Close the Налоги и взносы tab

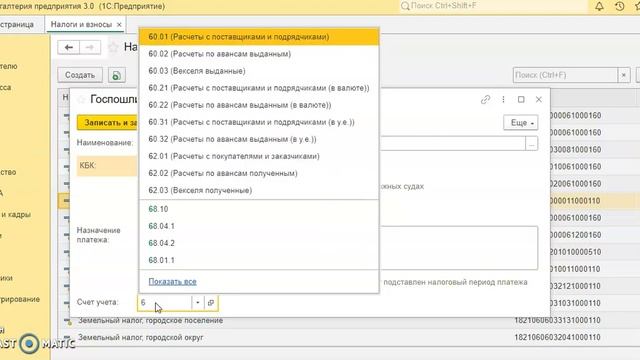click(x=119, y=25)
